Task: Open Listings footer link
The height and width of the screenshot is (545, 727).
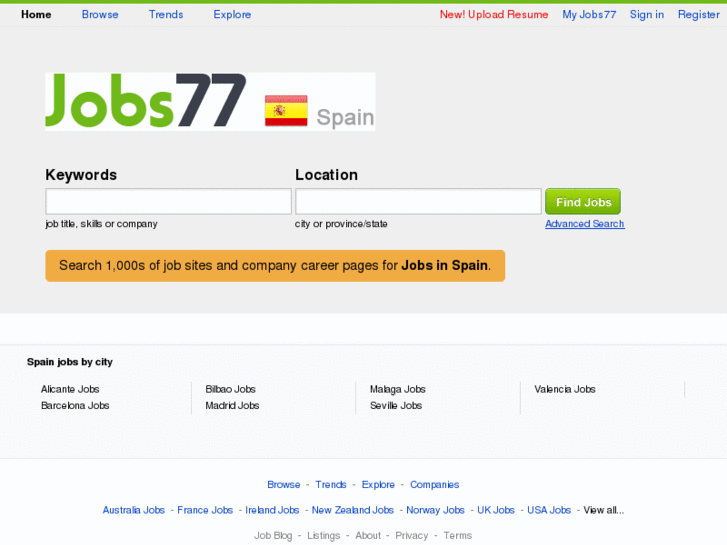Action: 324,535
